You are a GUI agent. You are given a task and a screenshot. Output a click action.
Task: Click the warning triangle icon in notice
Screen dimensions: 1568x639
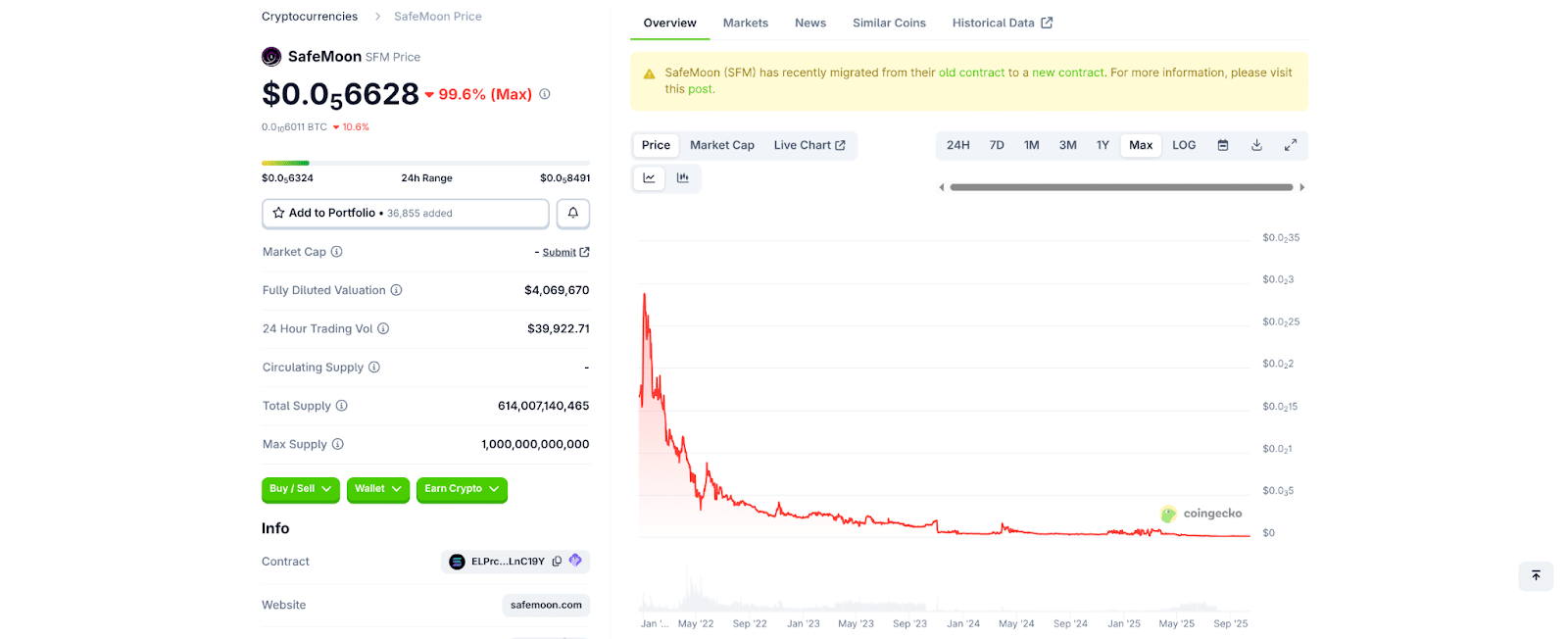[649, 74]
